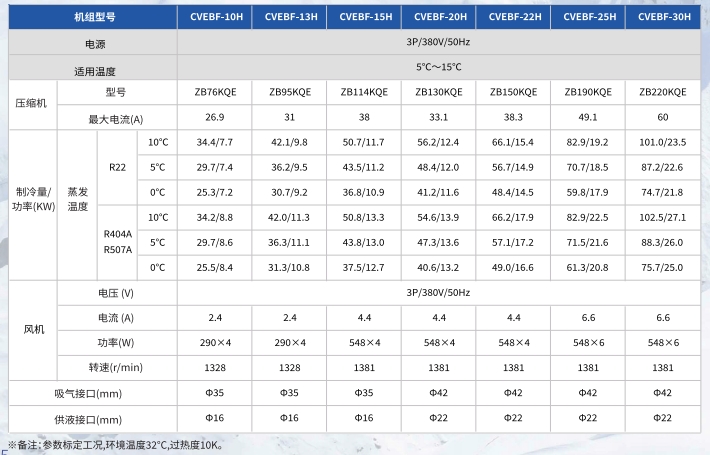The image size is (710, 455).
Task: Click the 101.0/23.5 capacity value
Action: pyautogui.click(x=663, y=142)
